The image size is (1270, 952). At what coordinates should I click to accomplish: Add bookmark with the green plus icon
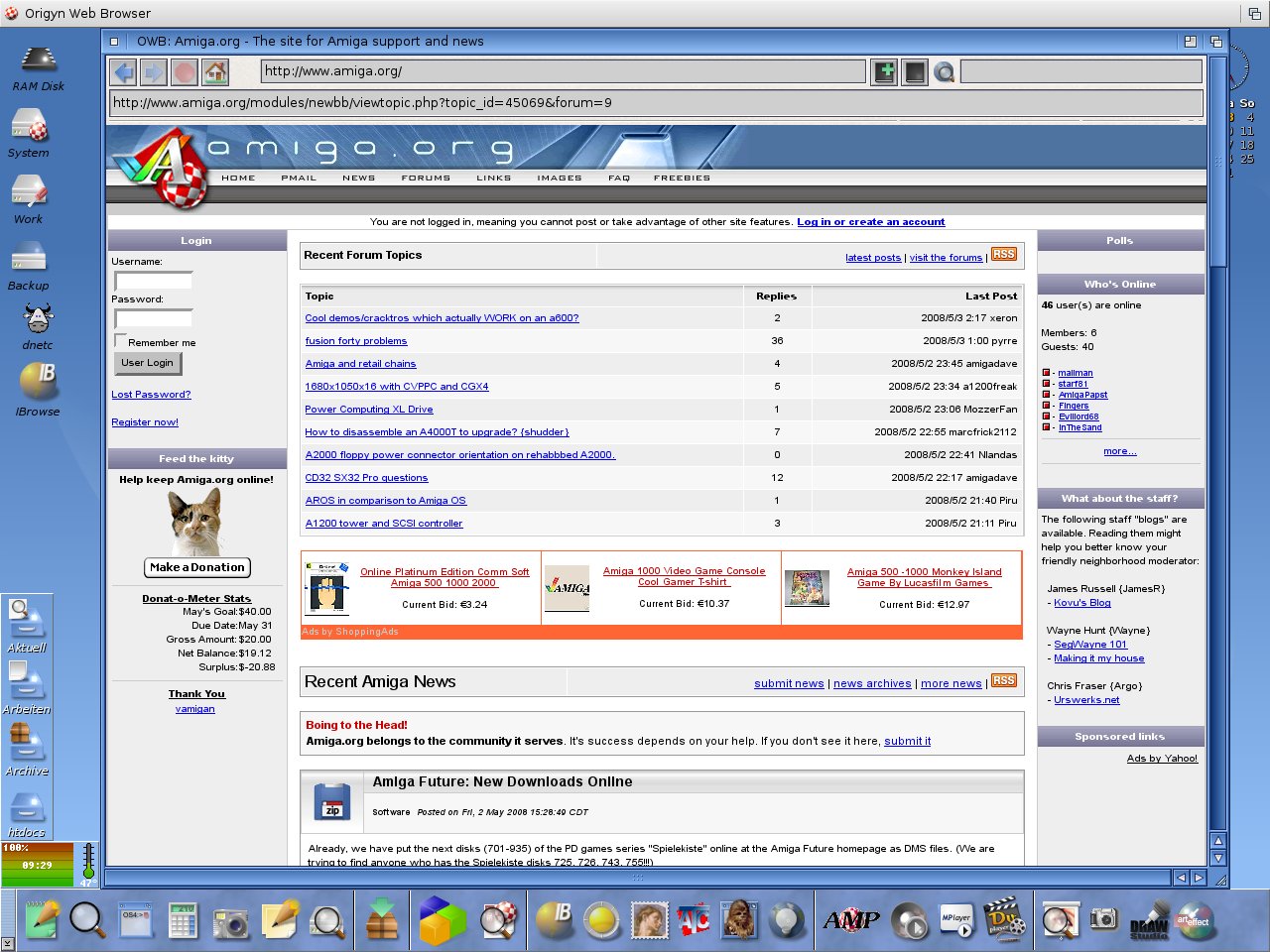(x=883, y=71)
